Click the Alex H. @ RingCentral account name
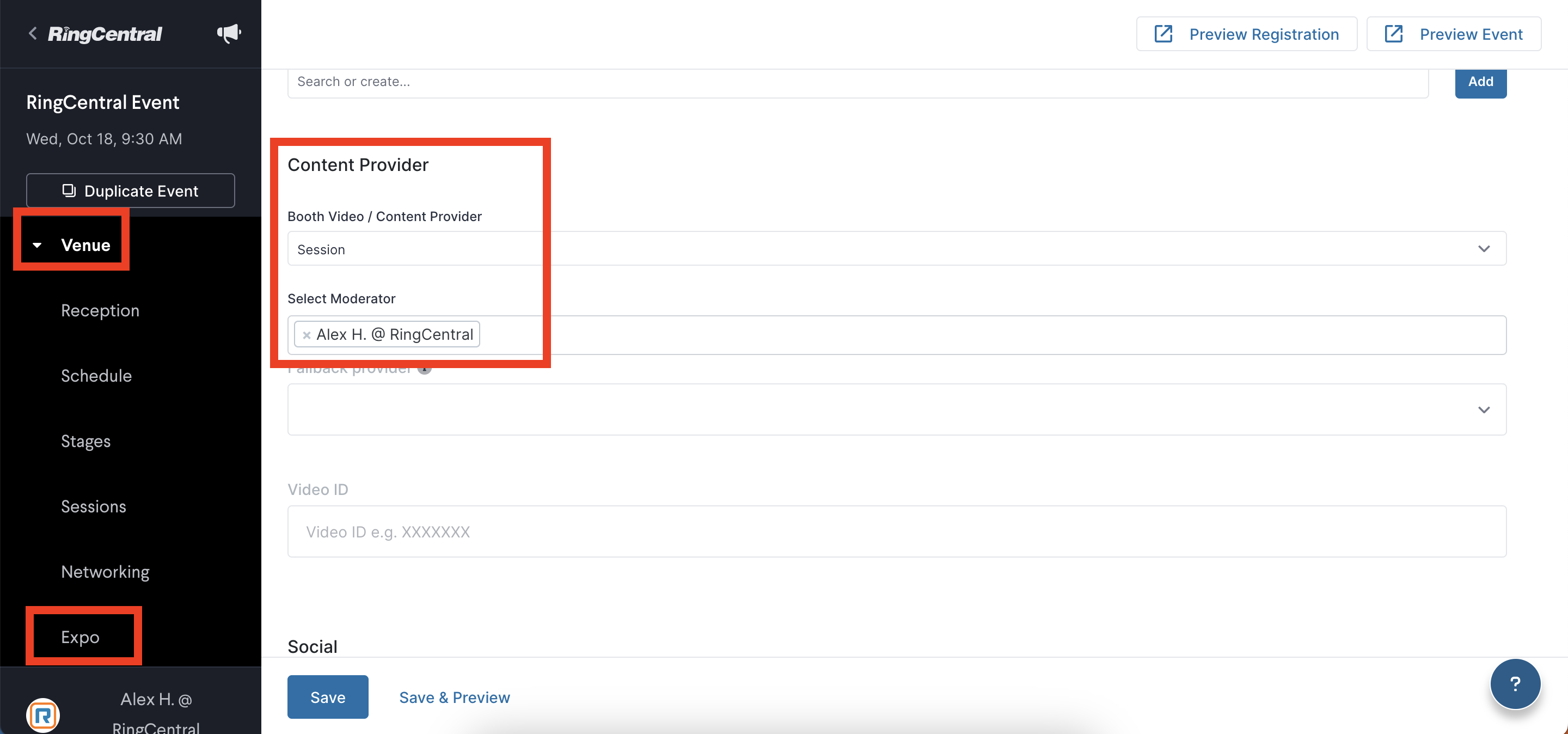The height and width of the screenshot is (734, 1568). (x=156, y=713)
